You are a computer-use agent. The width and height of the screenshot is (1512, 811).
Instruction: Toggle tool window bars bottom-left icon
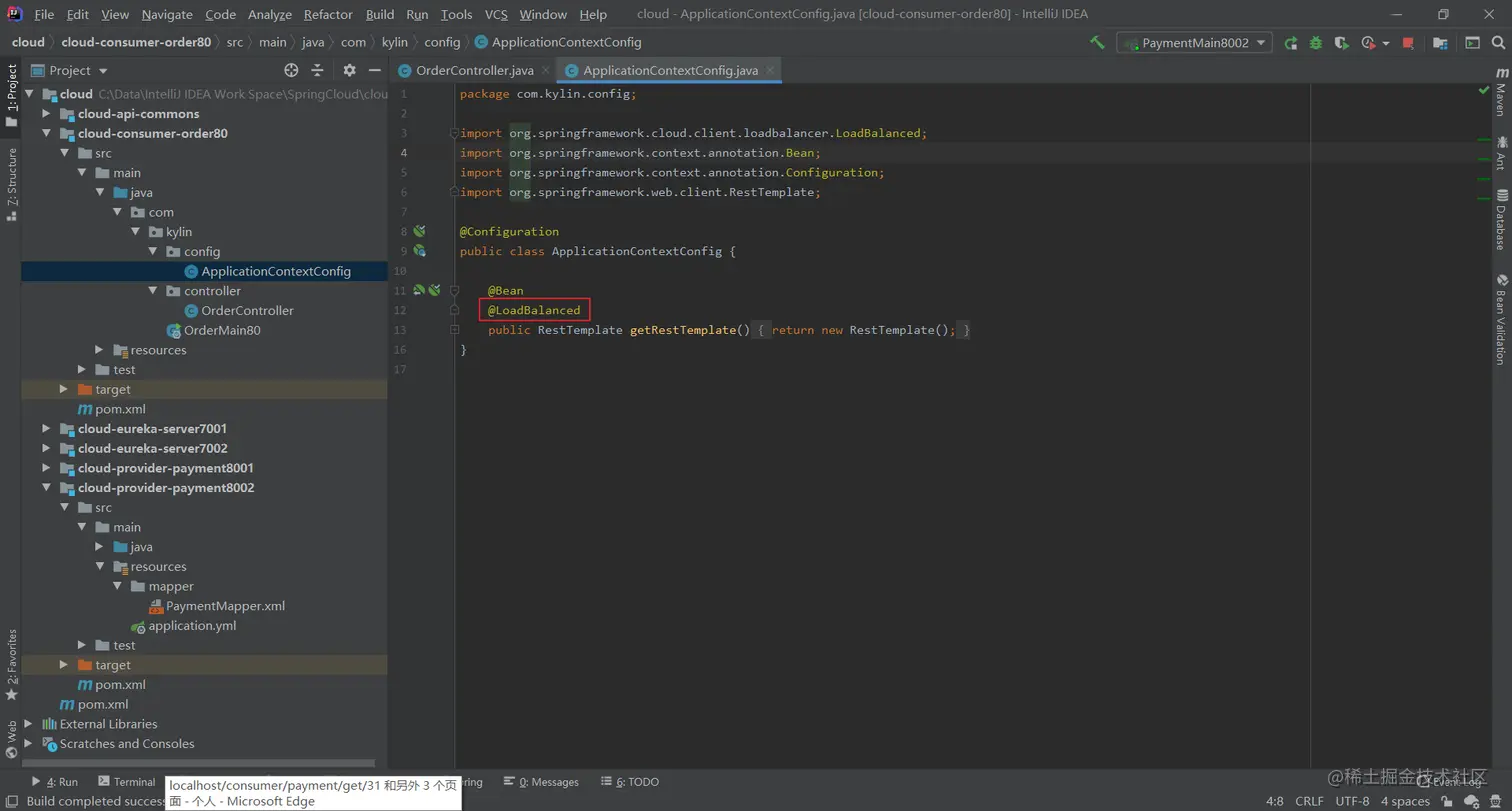pos(11,801)
